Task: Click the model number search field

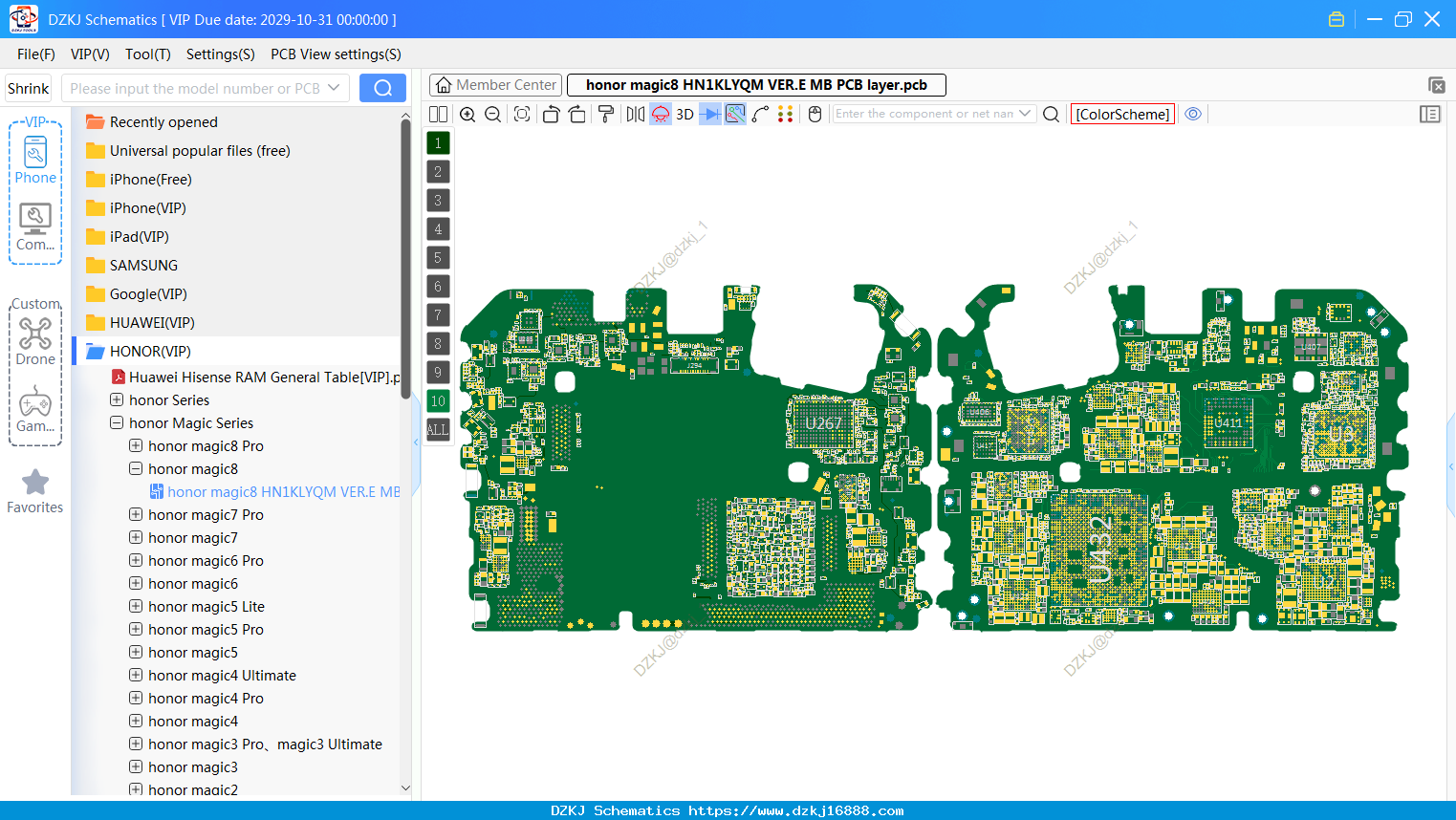Action: point(205,88)
